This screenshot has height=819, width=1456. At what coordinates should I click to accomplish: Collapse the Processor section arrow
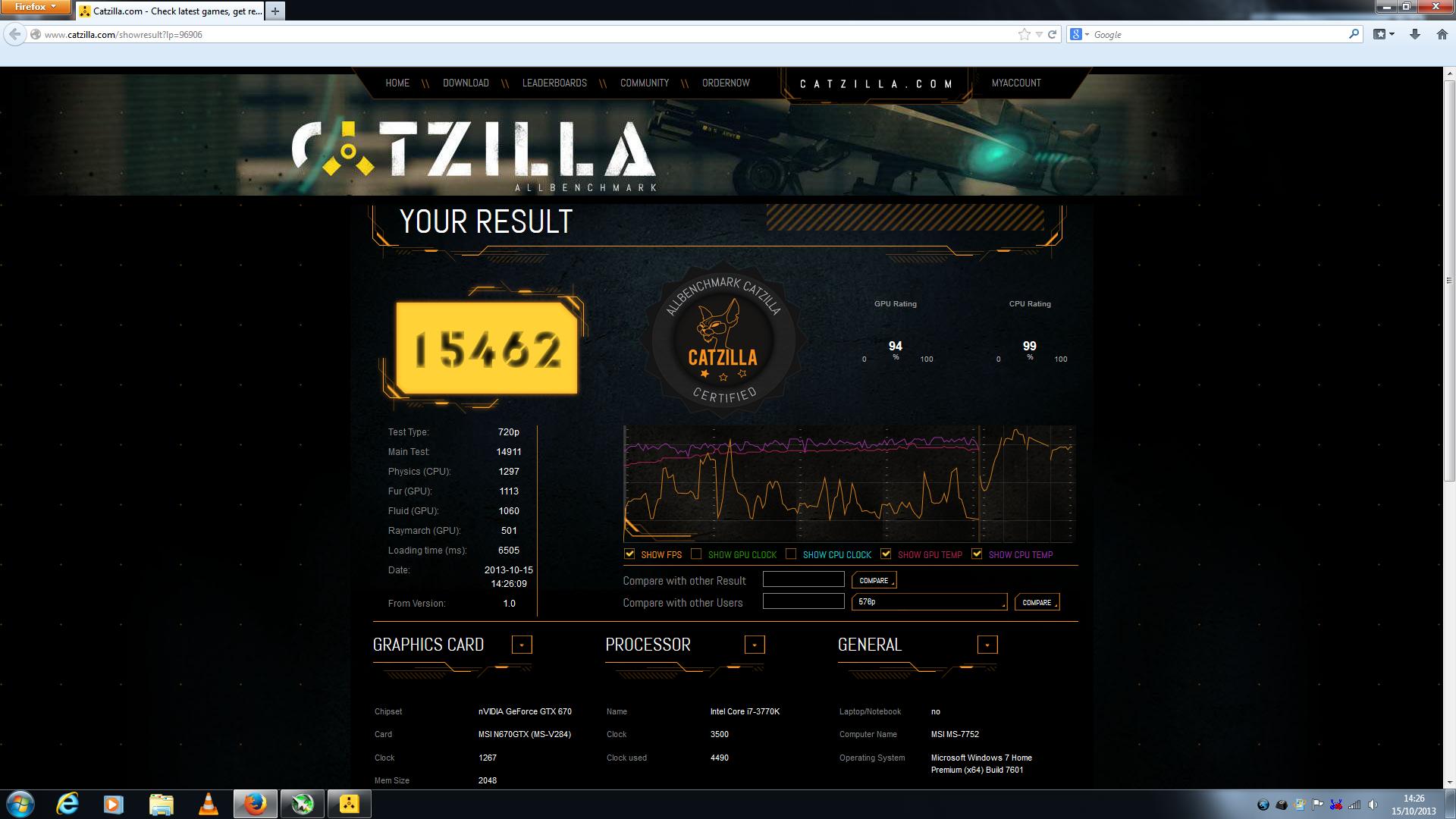[x=755, y=645]
